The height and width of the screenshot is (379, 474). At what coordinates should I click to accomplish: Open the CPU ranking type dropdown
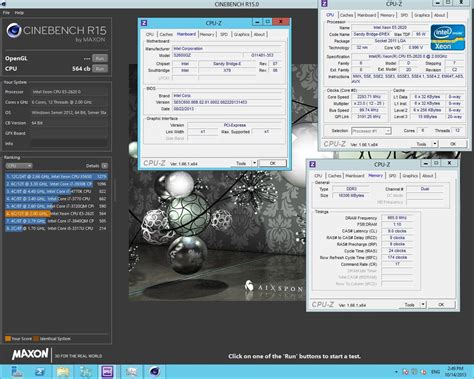tap(19, 166)
